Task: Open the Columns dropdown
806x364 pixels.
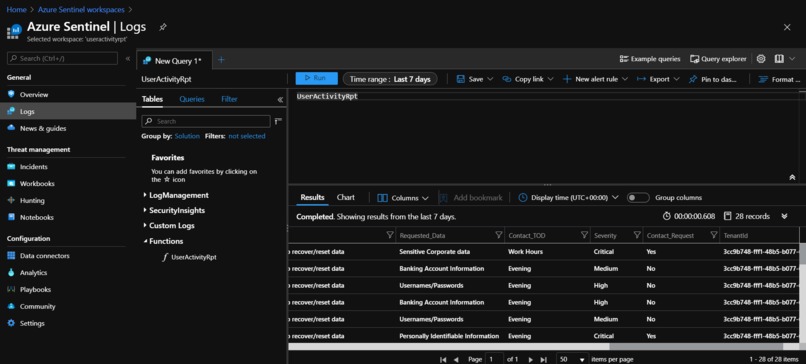Action: (x=403, y=198)
